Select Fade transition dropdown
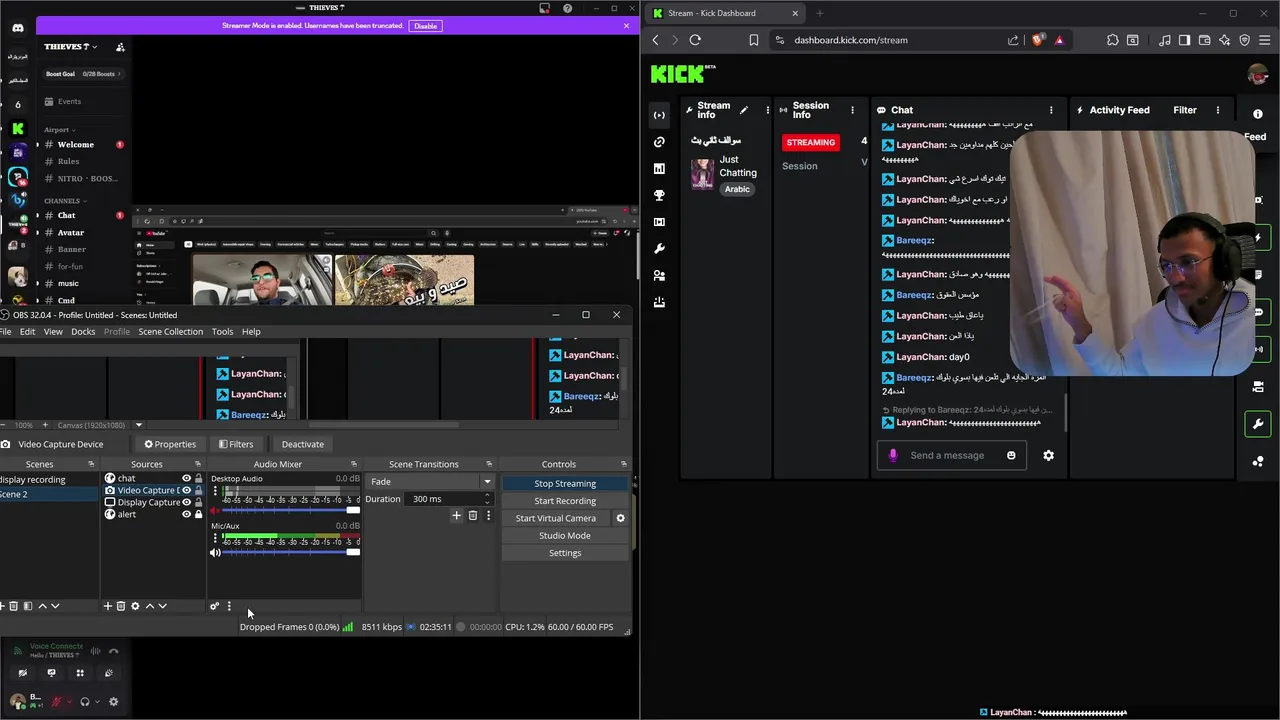1280x720 pixels. pyautogui.click(x=431, y=482)
